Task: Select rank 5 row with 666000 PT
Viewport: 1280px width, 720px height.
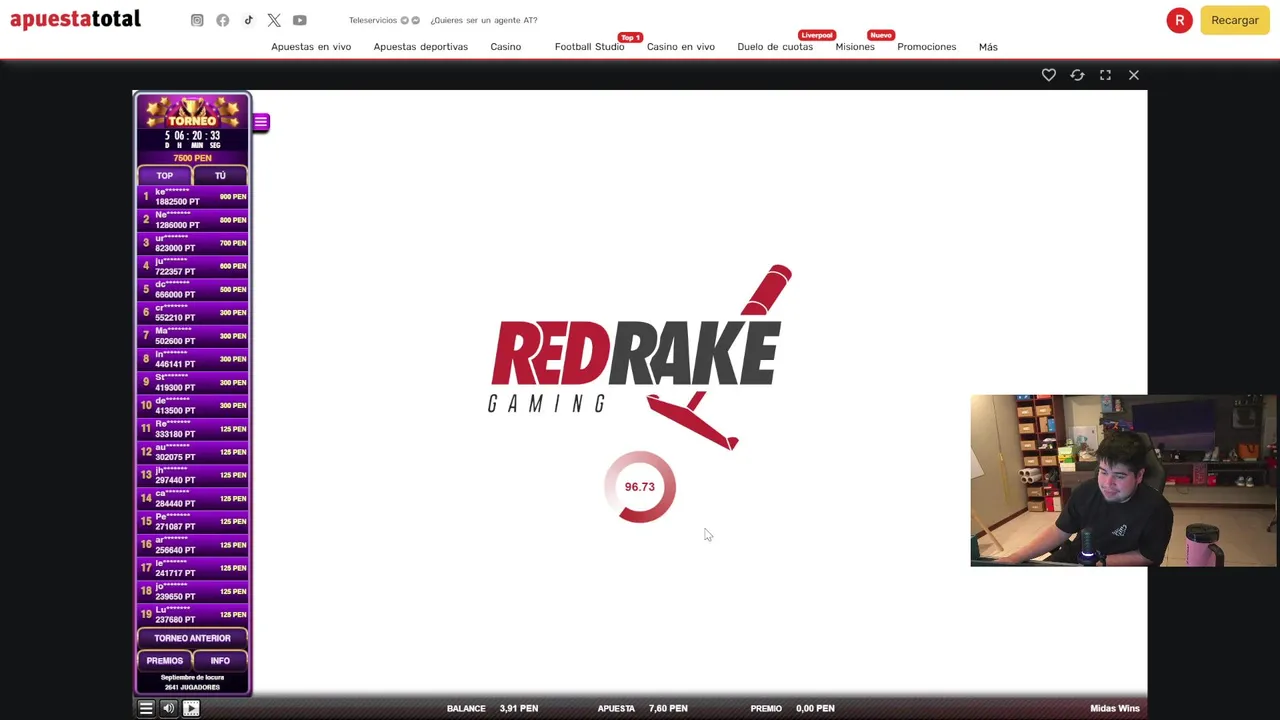Action: click(x=192, y=289)
